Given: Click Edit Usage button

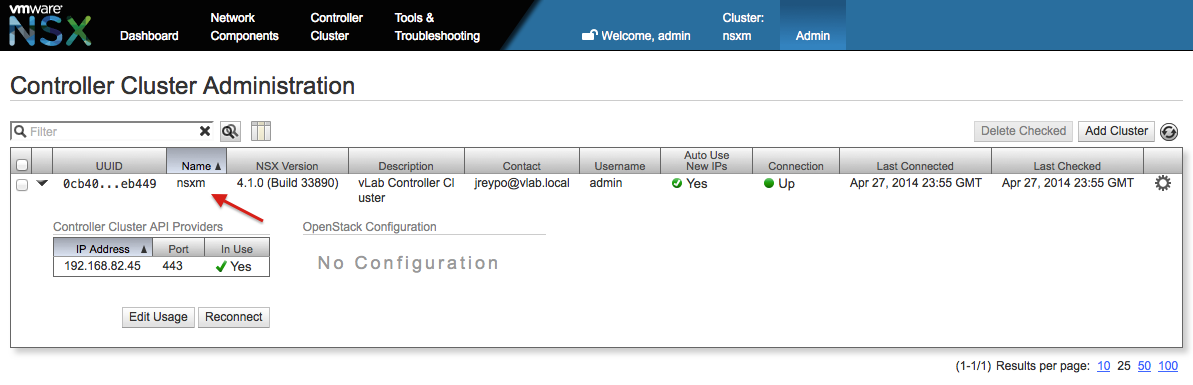Looking at the screenshot, I should coord(158,317).
